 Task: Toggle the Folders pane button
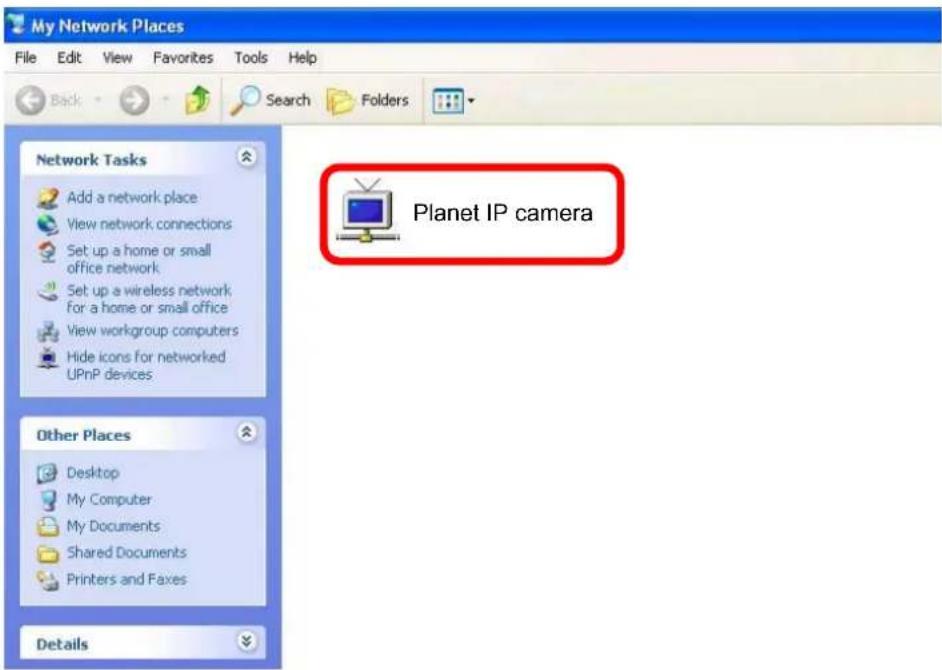[368, 100]
